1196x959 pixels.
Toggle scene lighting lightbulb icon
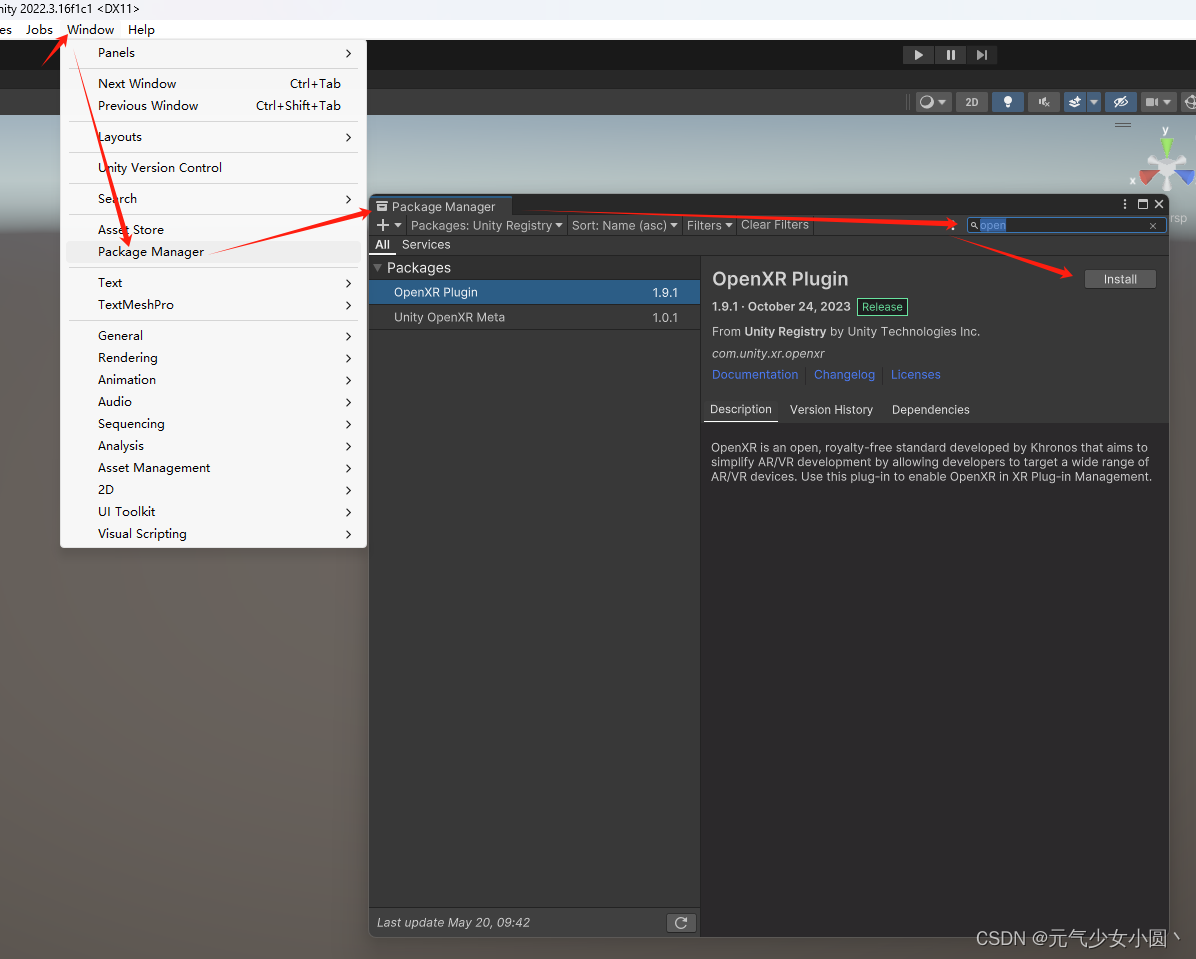pyautogui.click(x=1008, y=102)
